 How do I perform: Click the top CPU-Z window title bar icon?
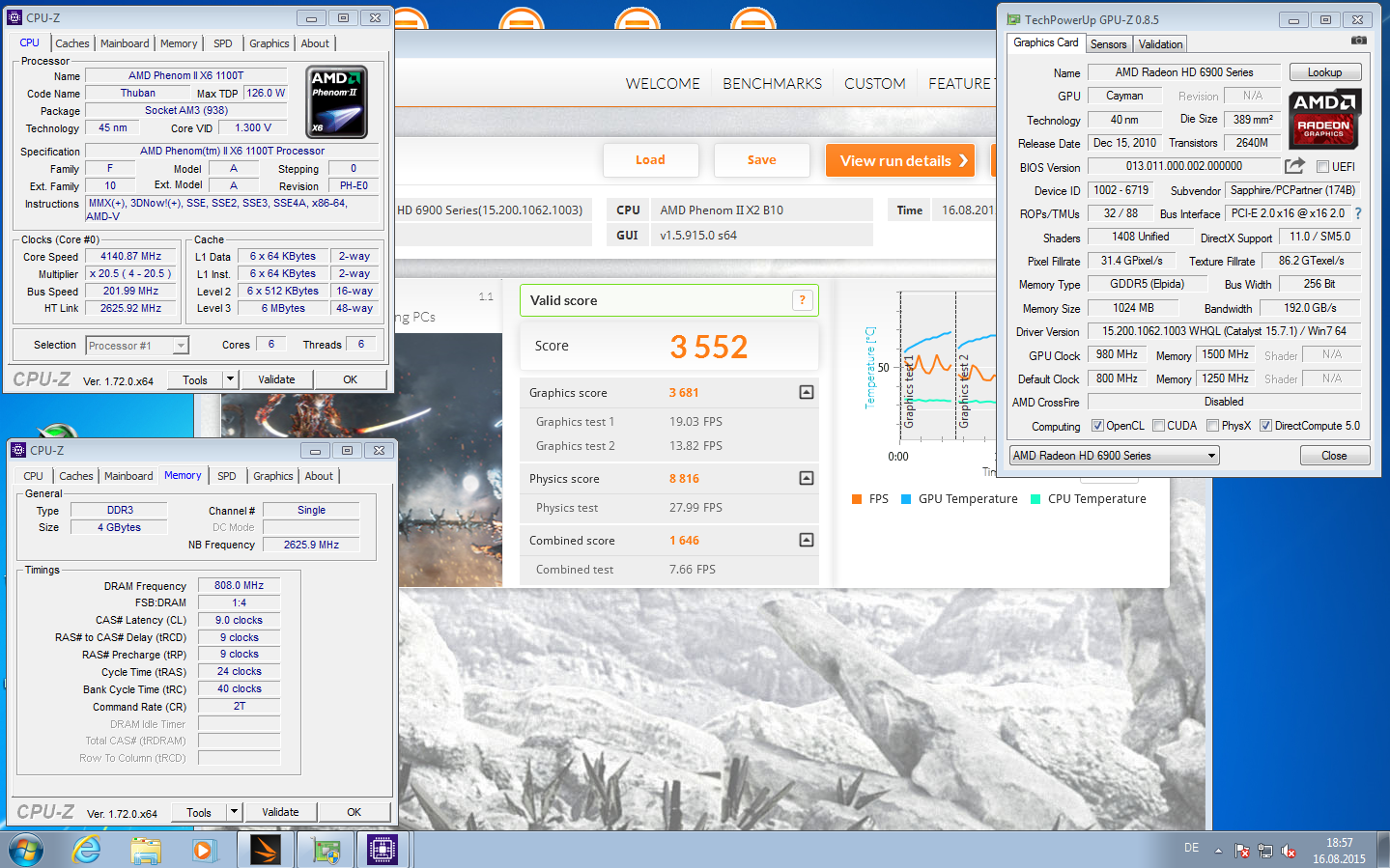pos(14,17)
